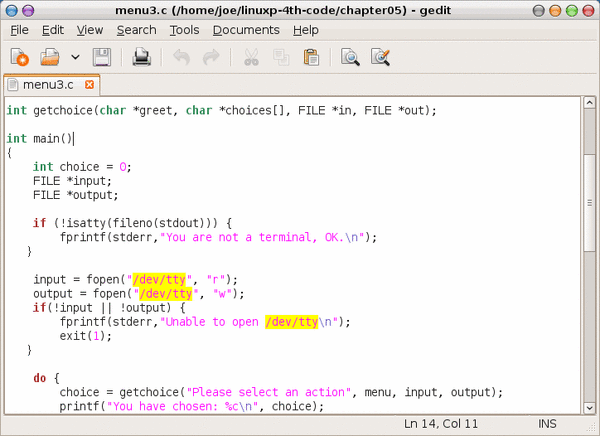Maximize the gedit window
The width and height of the screenshot is (600, 436).
[x=572, y=10]
